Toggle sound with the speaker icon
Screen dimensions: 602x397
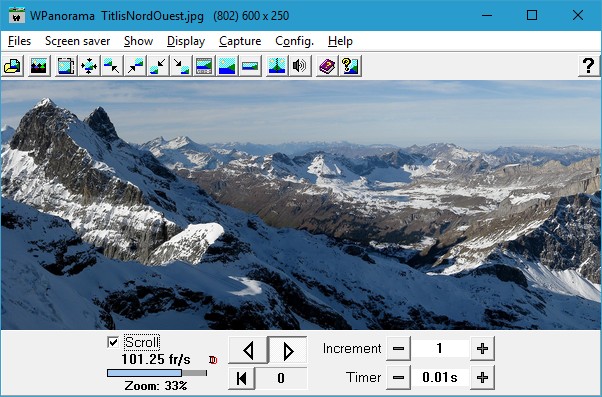(x=300, y=66)
